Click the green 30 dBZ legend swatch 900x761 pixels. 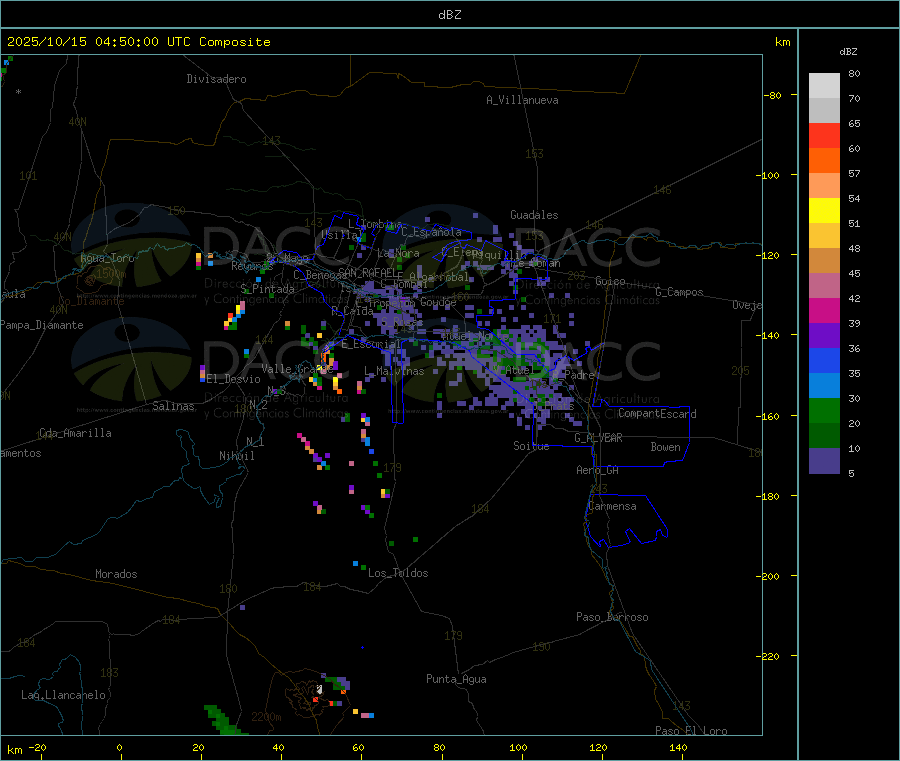824,410
